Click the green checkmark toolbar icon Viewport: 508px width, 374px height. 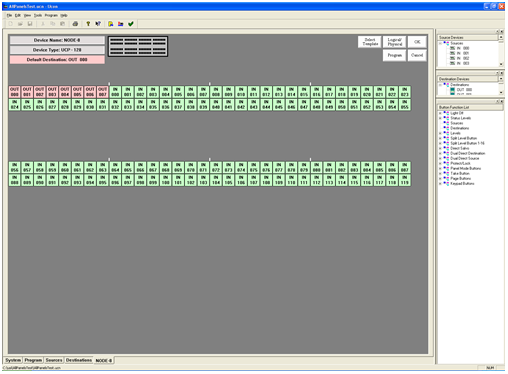(131, 24)
